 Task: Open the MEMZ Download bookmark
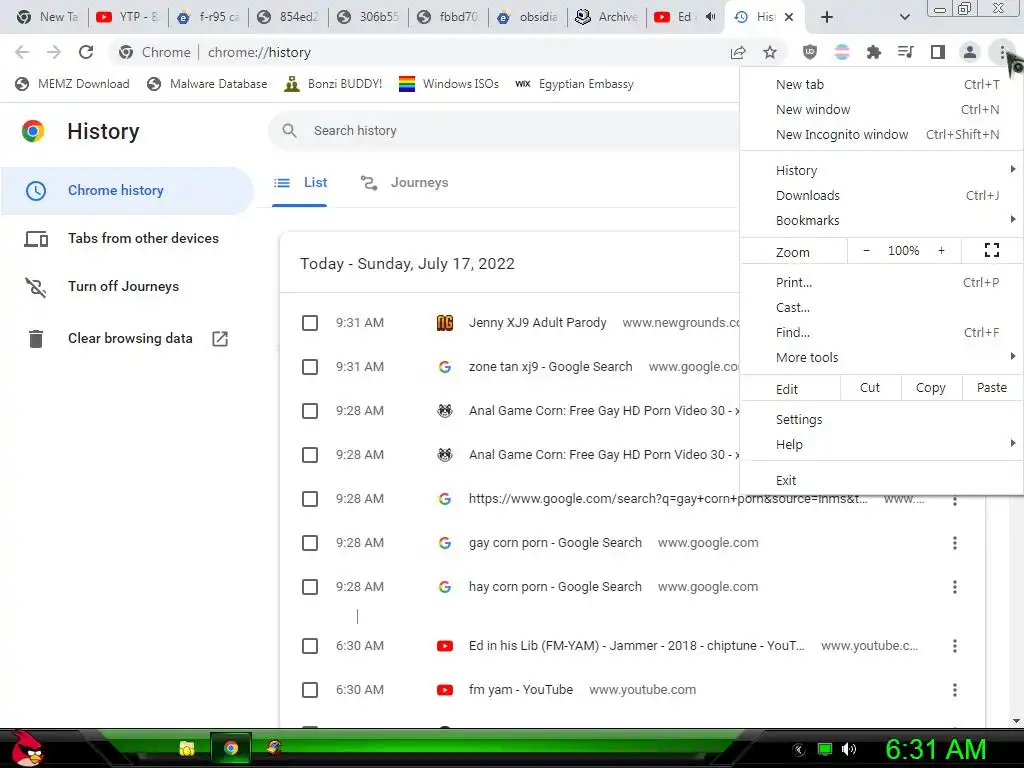point(72,84)
